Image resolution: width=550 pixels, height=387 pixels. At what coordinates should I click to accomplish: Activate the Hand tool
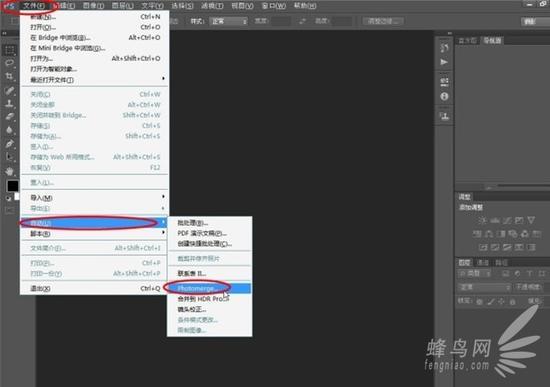[10, 171]
